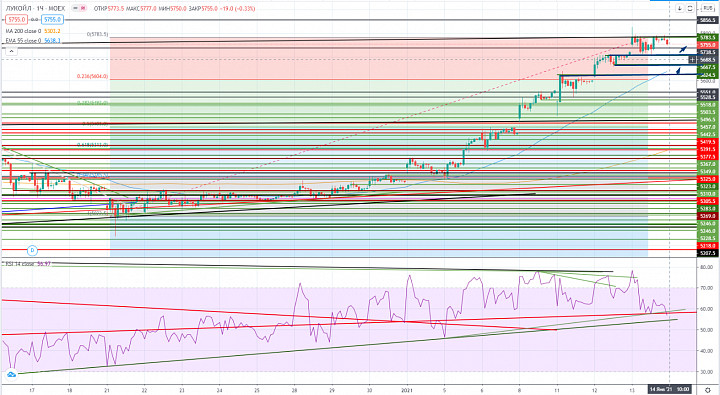Collapse the indicator legend with the chevron
The width and height of the screenshot is (720, 395).
click(11, 51)
